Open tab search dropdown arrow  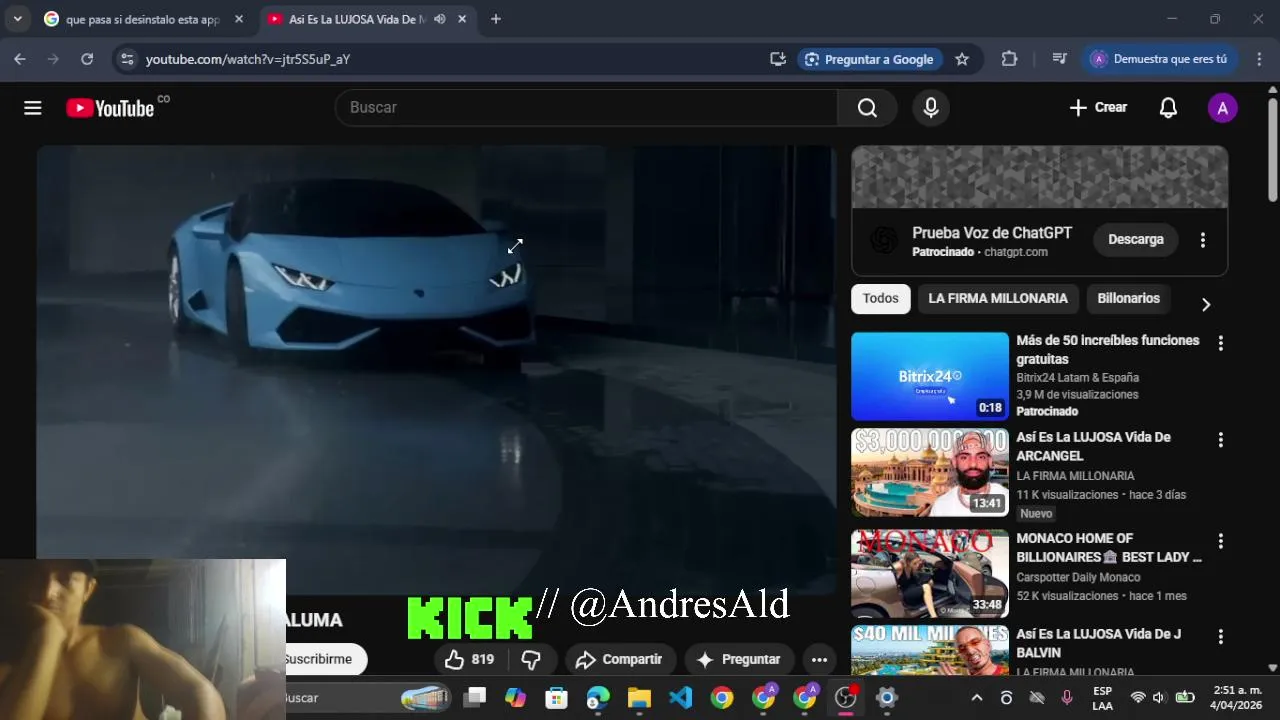click(17, 19)
